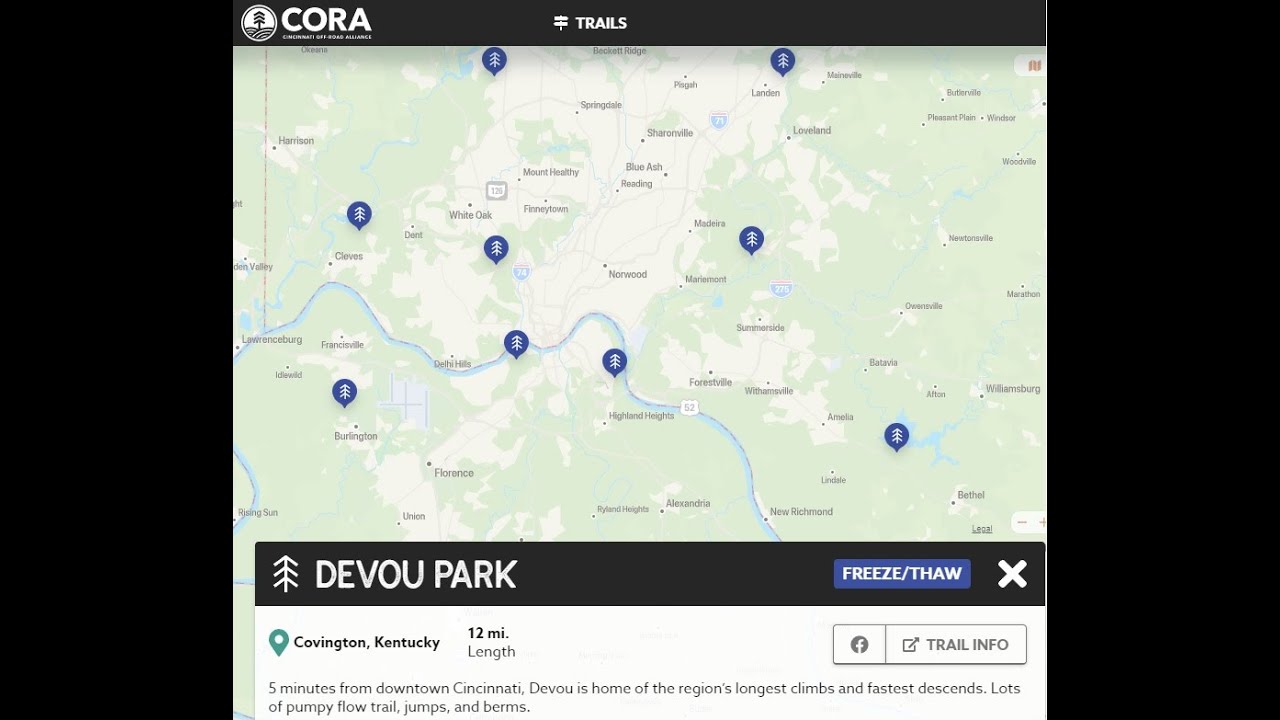The width and height of the screenshot is (1280, 720).
Task: Select the trail pin near Beckett Ridge
Action: [x=494, y=60]
